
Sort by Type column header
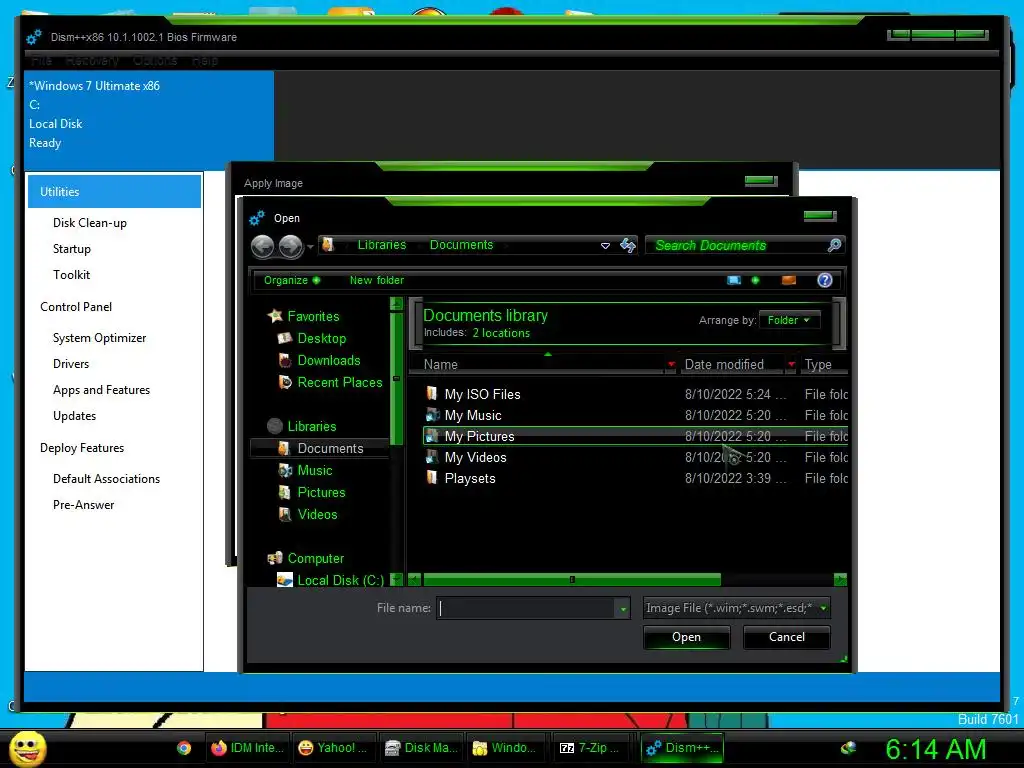tap(818, 364)
